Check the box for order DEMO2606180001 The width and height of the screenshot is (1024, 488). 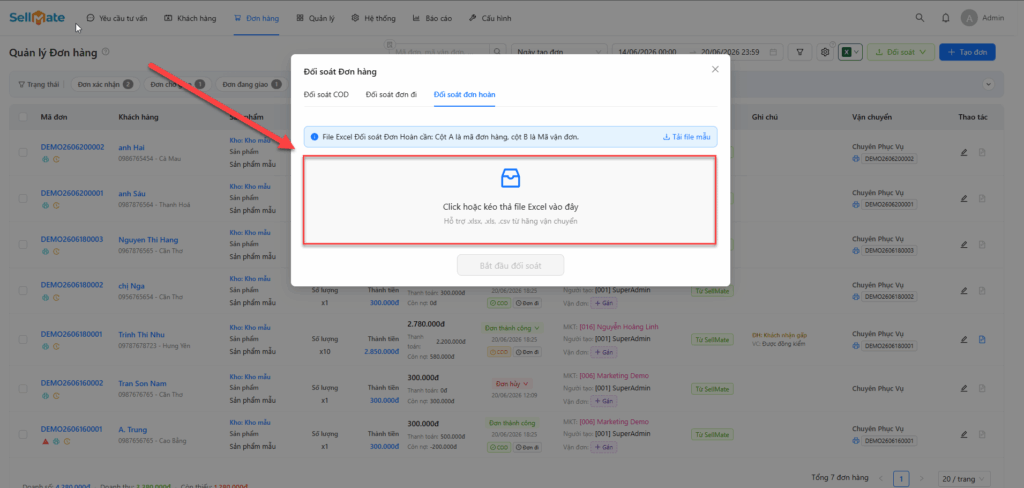(24, 340)
